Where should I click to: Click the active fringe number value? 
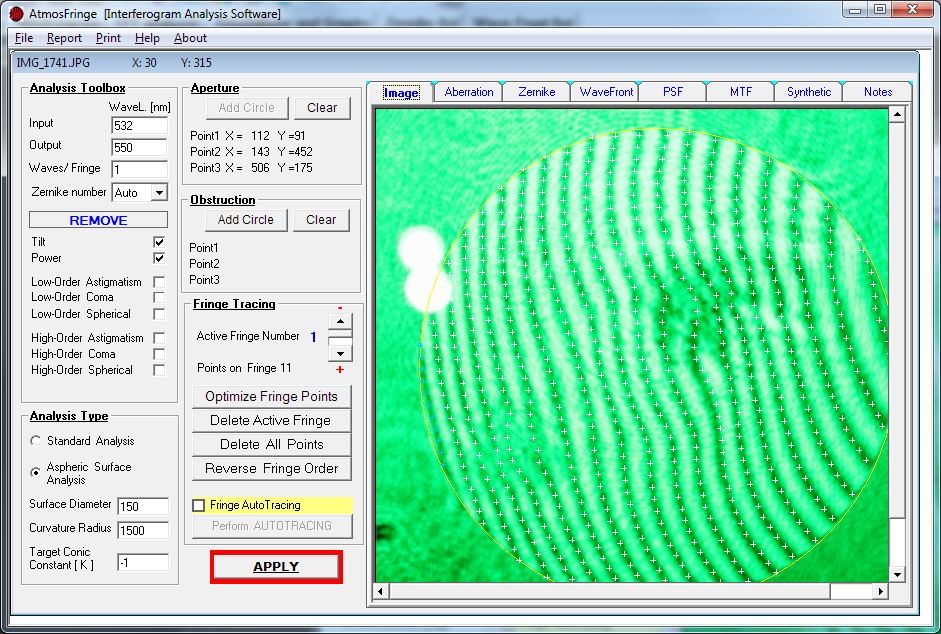313,337
